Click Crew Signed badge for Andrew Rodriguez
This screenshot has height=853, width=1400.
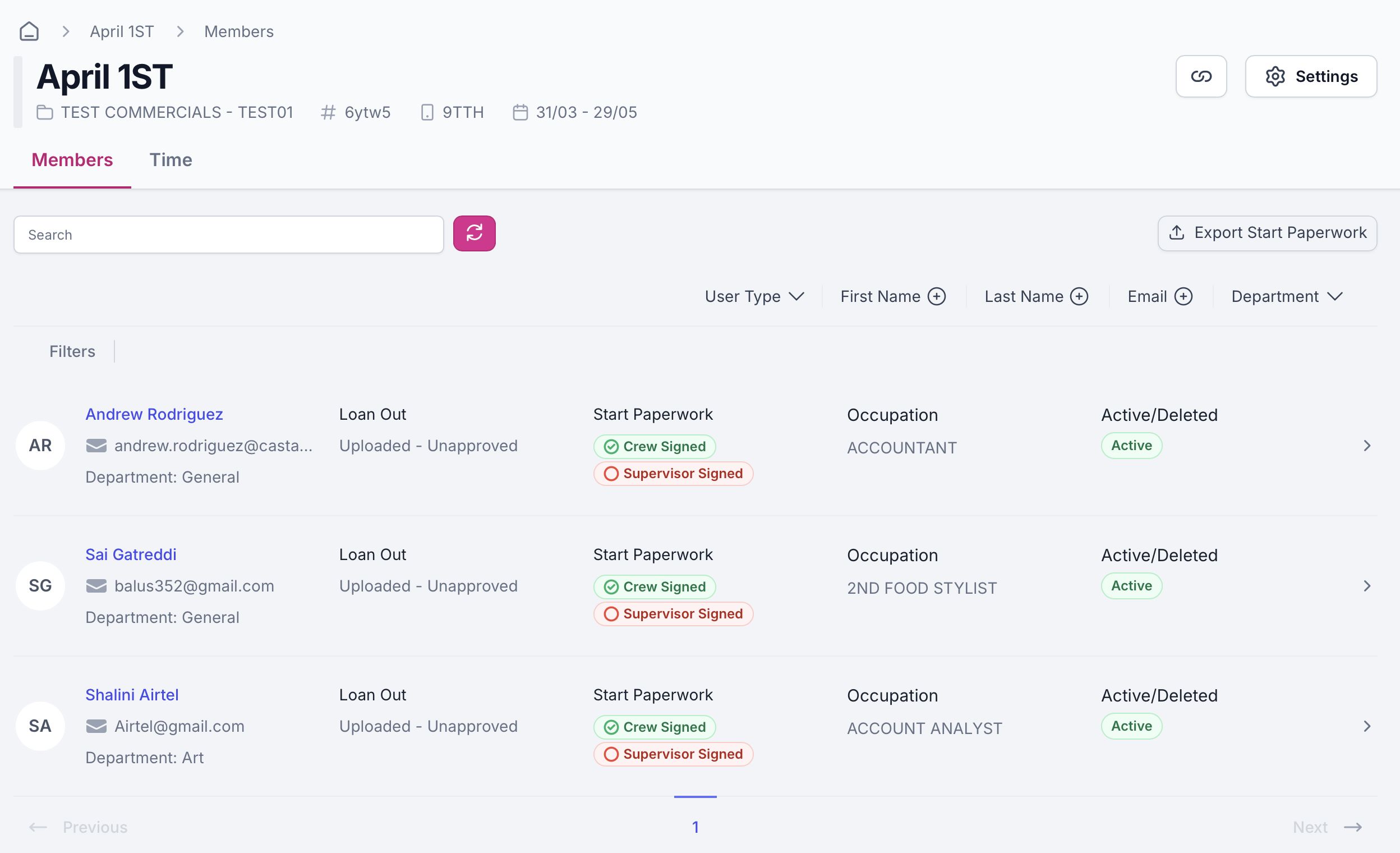[x=654, y=447]
